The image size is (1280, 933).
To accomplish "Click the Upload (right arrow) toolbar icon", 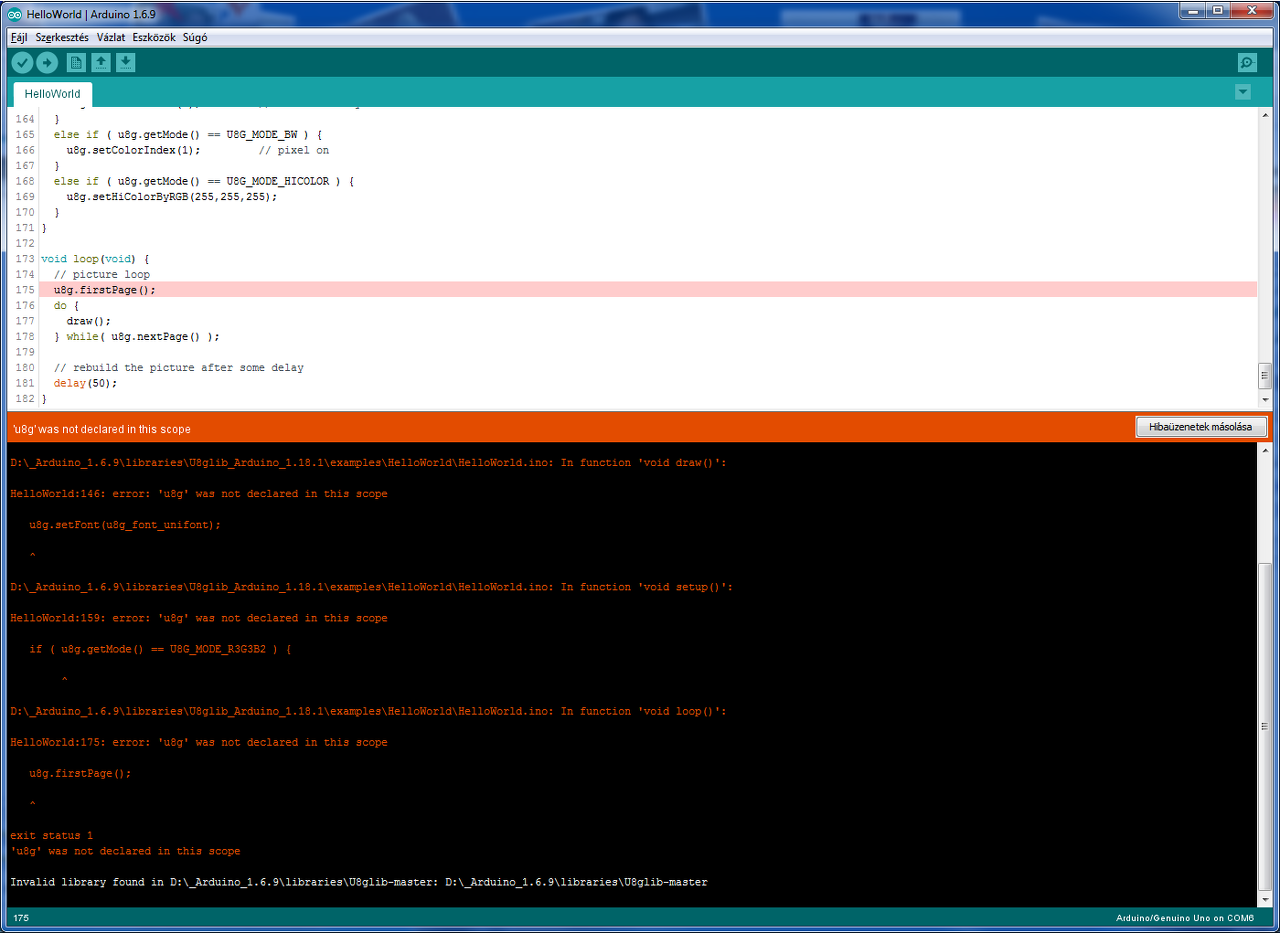I will (x=47, y=63).
